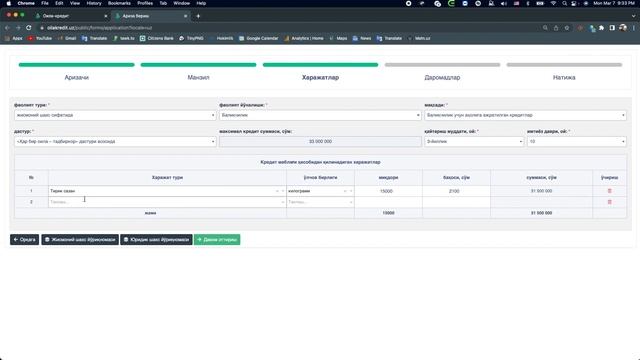Viewport: 640px width, 360px height.
Task: Open the Analytics Home bookmark
Action: pyautogui.click(x=304, y=38)
